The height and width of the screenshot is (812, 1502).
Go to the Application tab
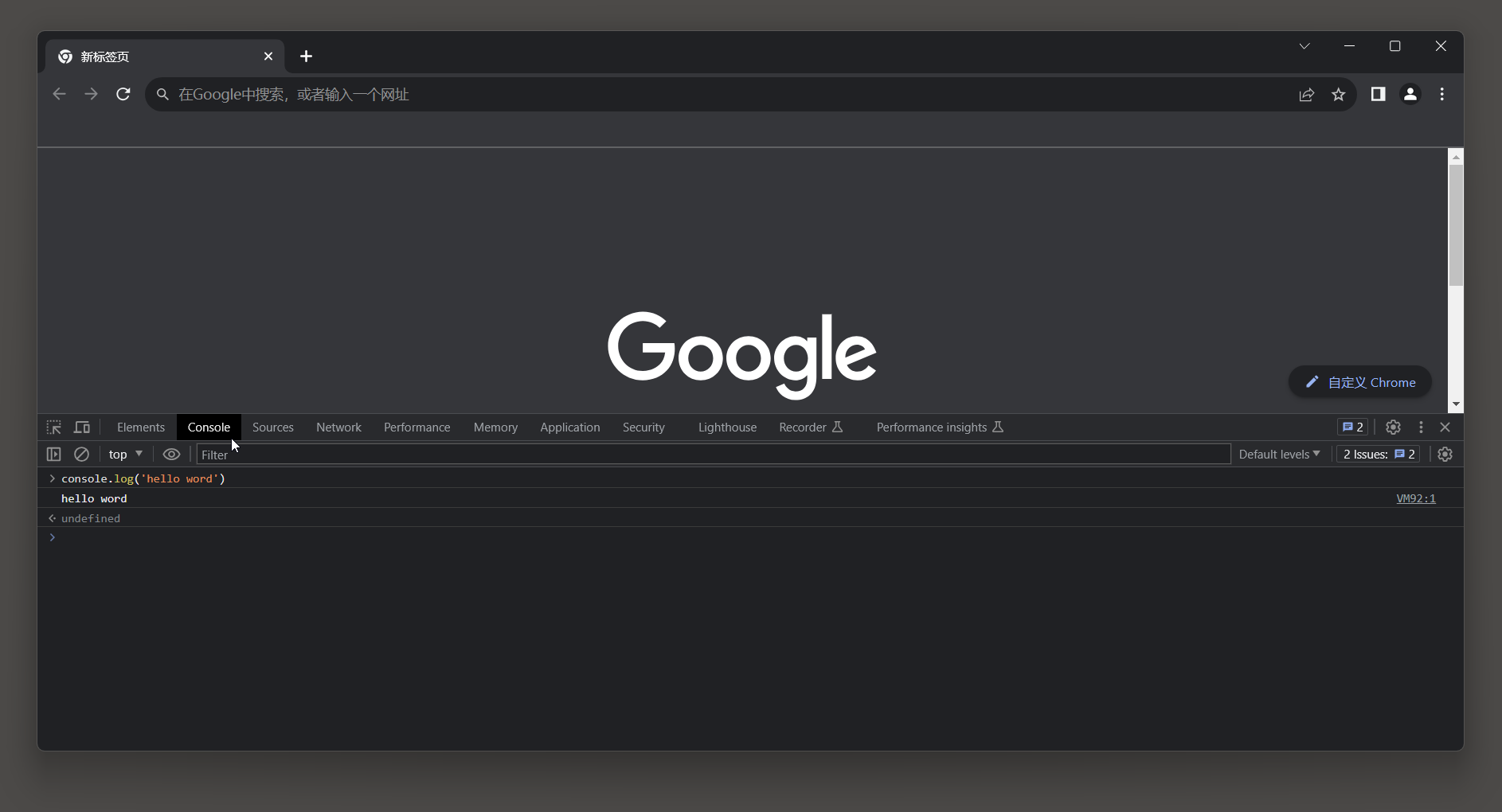click(x=570, y=427)
